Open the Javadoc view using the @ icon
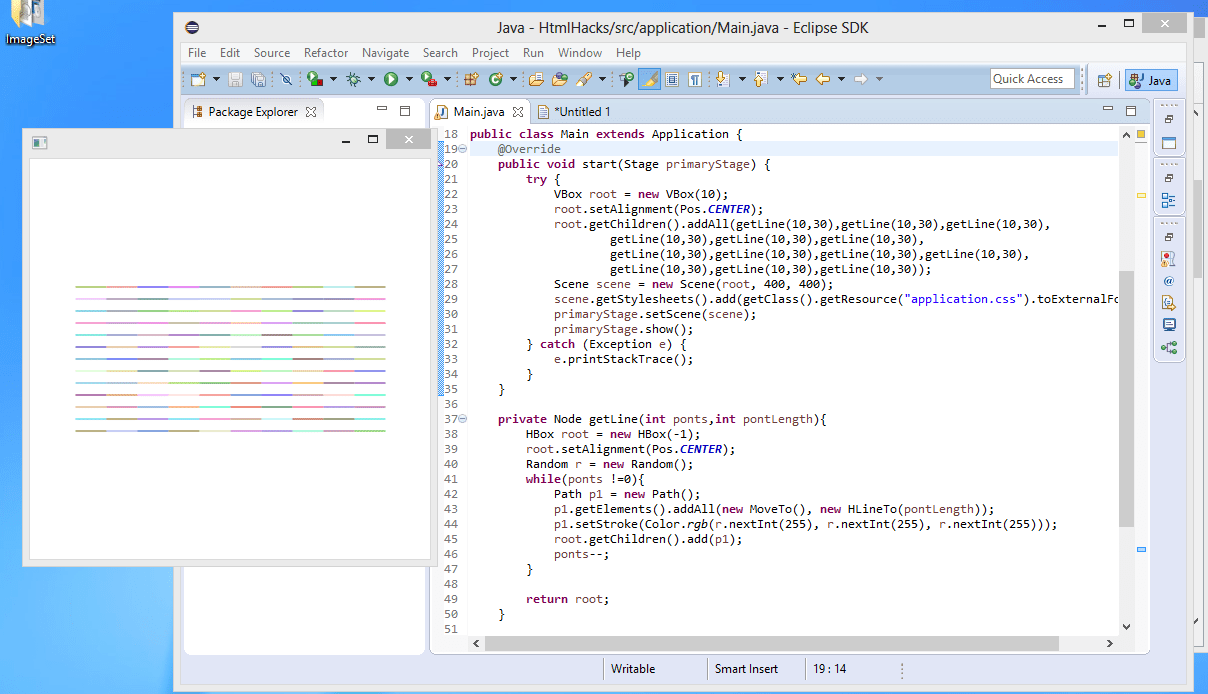 (1168, 281)
